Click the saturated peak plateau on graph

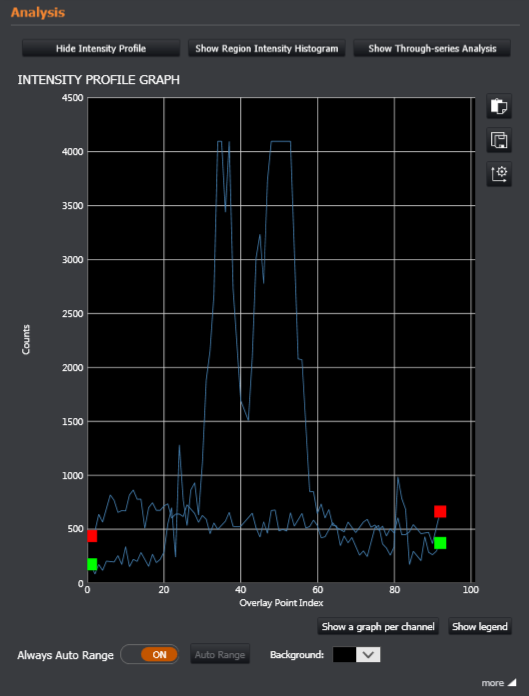tap(280, 142)
